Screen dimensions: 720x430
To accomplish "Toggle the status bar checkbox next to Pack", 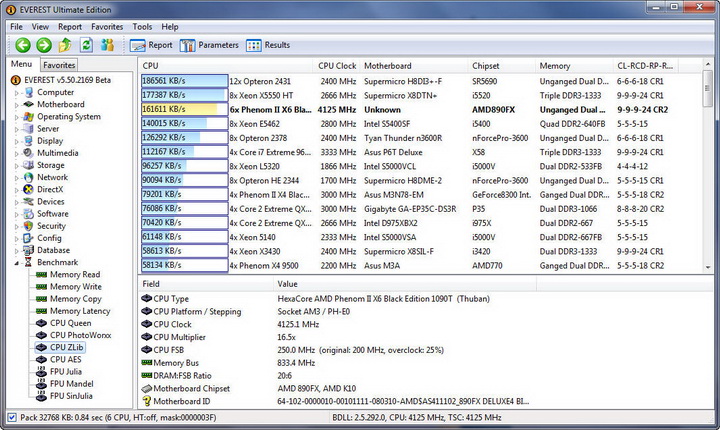I will [12, 418].
